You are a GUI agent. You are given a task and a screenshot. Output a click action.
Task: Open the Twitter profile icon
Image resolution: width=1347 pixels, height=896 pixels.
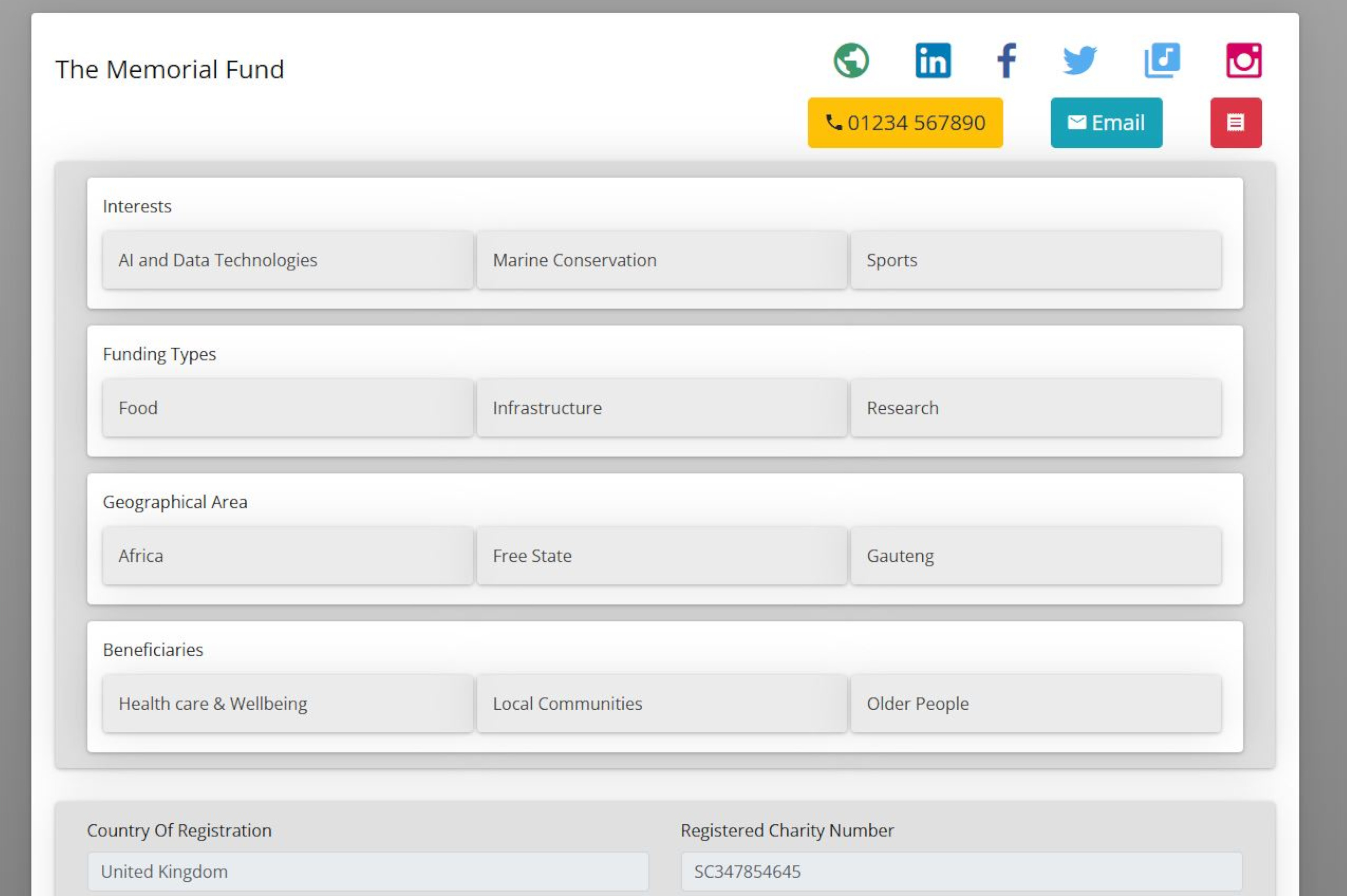(1080, 60)
